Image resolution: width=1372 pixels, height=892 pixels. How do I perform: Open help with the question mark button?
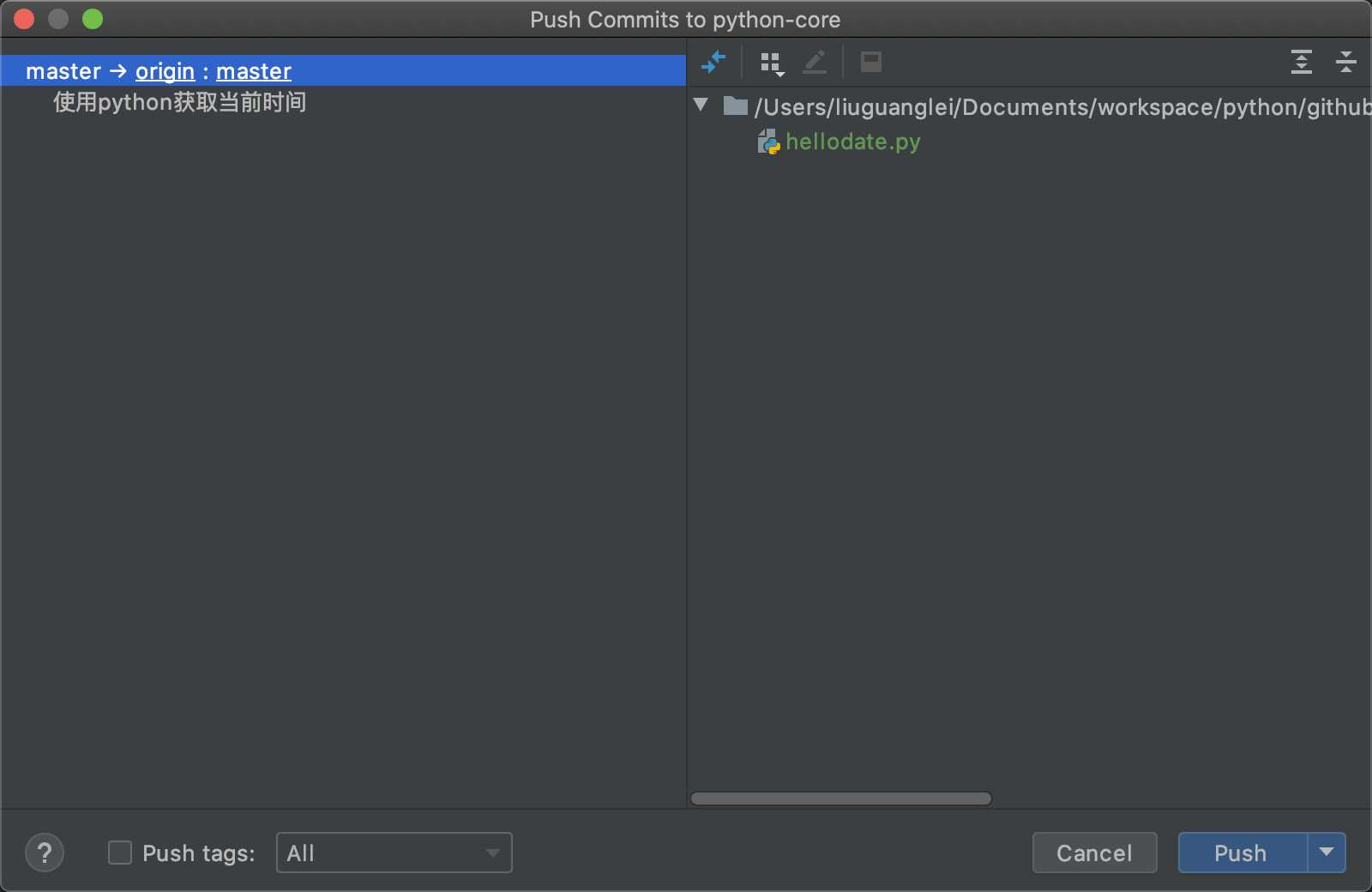(45, 853)
